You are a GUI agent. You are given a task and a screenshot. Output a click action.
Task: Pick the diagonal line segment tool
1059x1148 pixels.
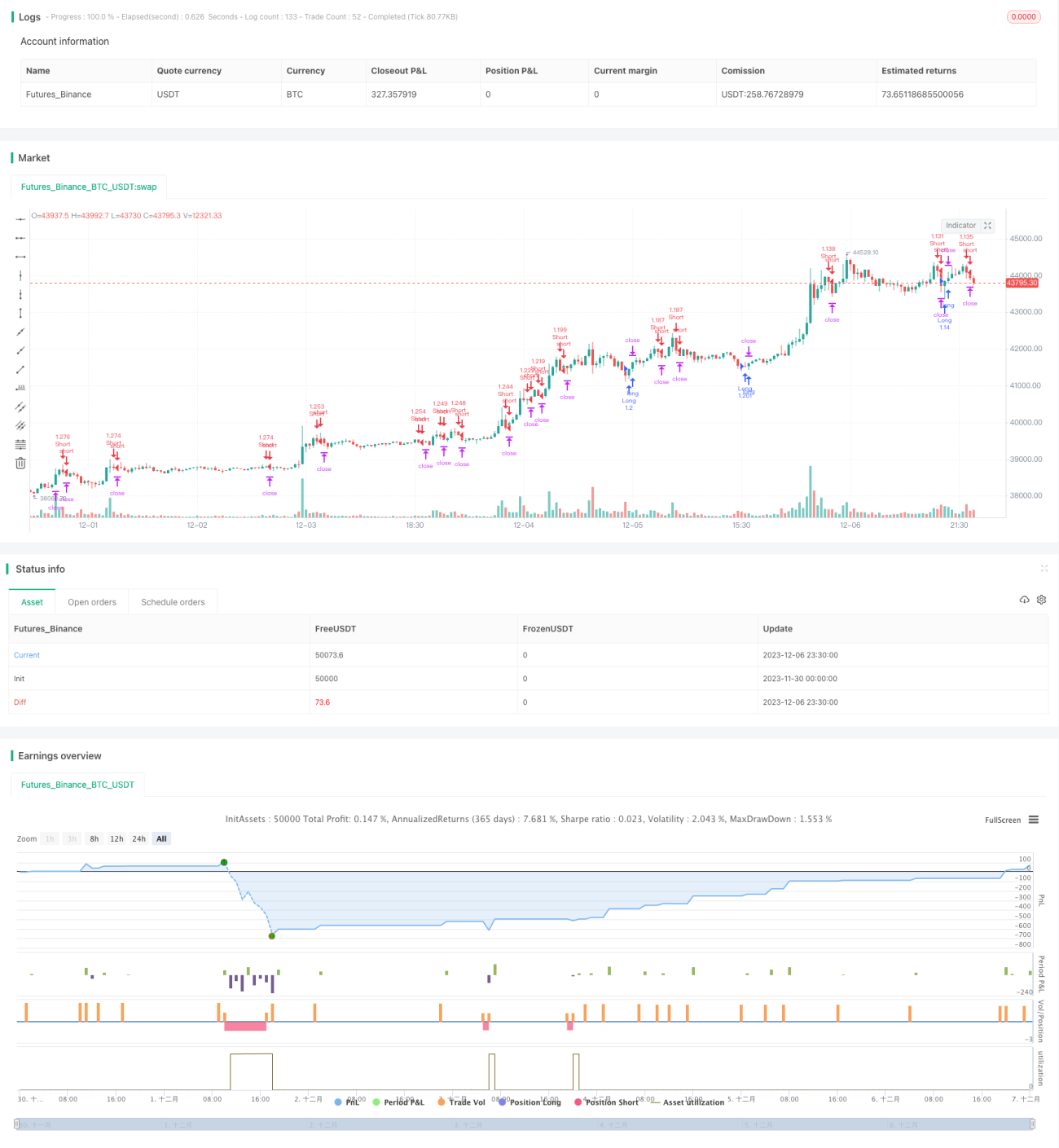tap(20, 370)
